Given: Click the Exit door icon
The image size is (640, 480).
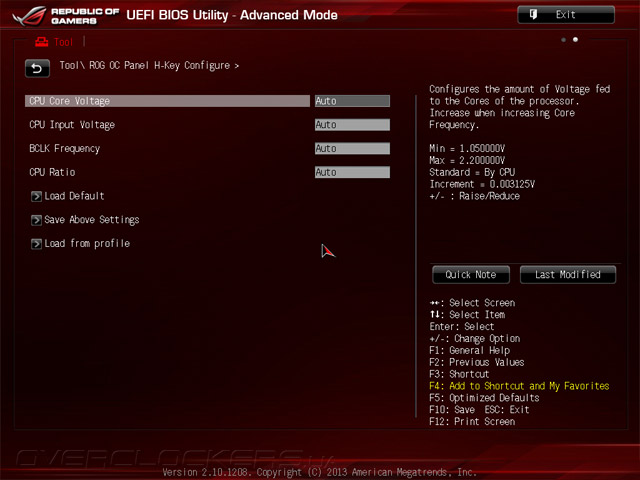Looking at the screenshot, I should pos(533,15).
